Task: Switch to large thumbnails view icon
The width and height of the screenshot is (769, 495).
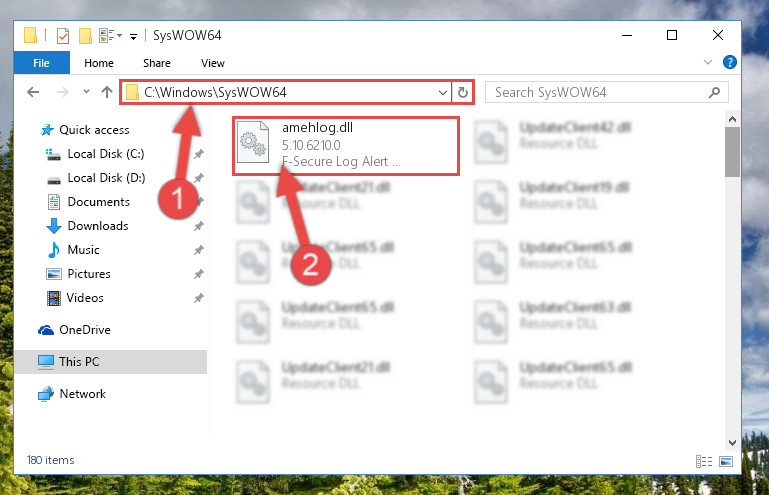Action: [x=726, y=461]
